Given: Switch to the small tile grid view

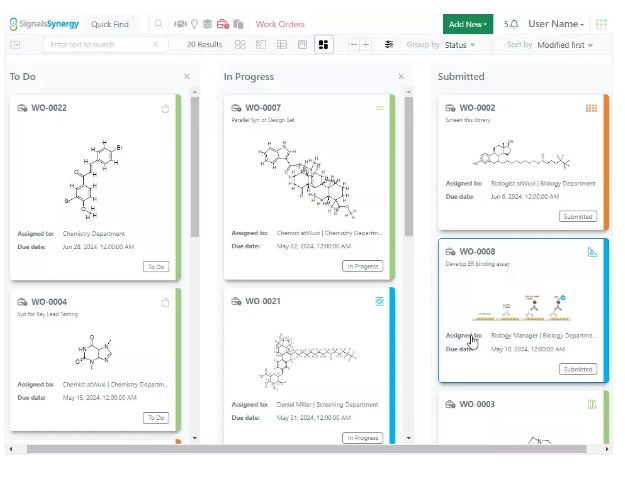Looking at the screenshot, I should coord(240,45).
